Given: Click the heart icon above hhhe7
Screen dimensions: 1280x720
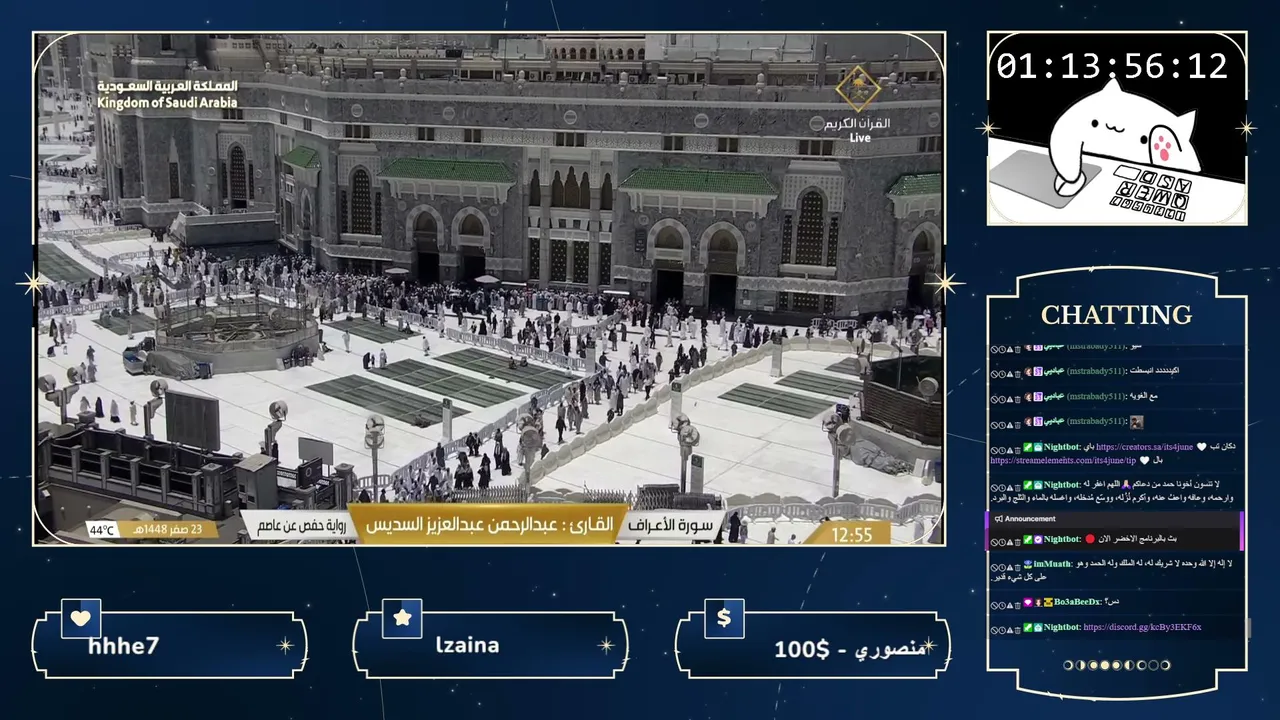Looking at the screenshot, I should click(x=80, y=618).
